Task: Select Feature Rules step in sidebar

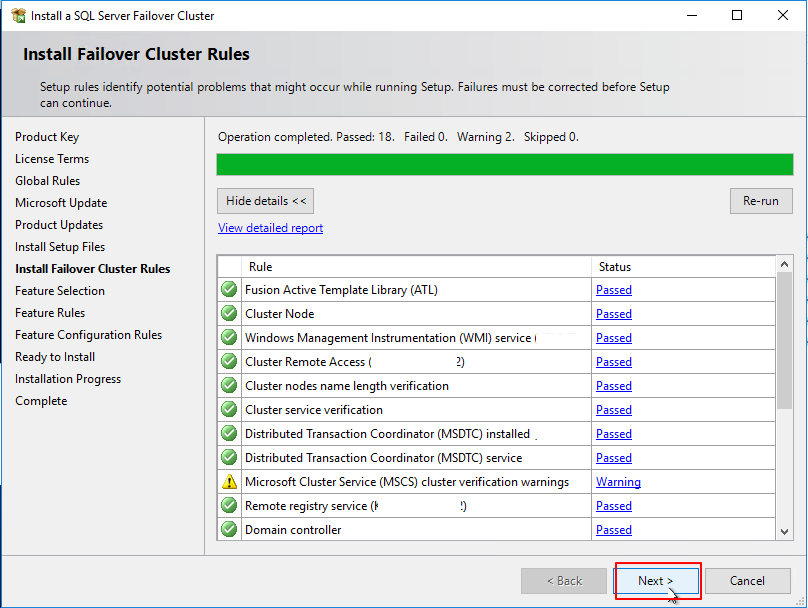Action: tap(50, 313)
